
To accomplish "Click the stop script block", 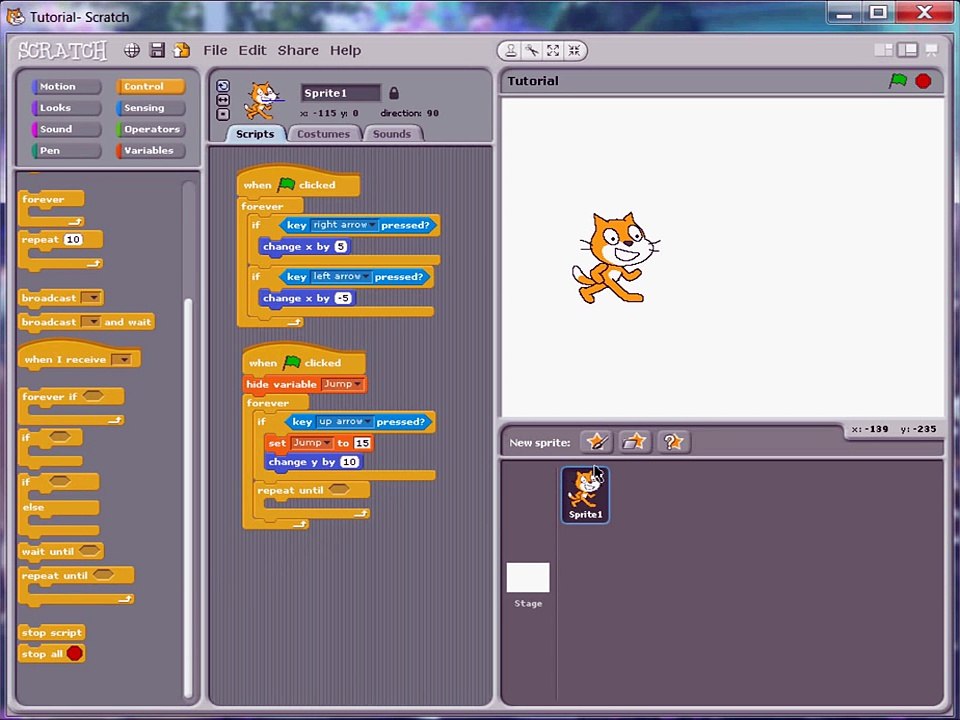I will 51,632.
